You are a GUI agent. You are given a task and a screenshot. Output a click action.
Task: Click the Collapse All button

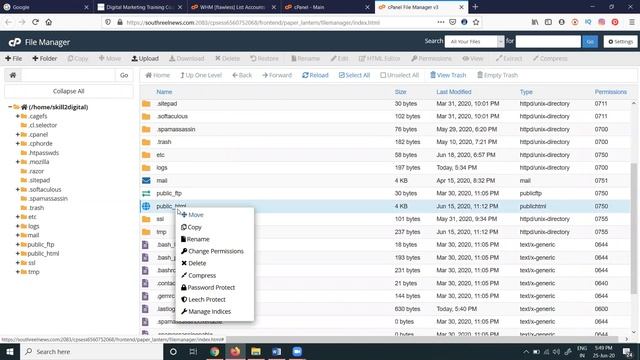69,91
